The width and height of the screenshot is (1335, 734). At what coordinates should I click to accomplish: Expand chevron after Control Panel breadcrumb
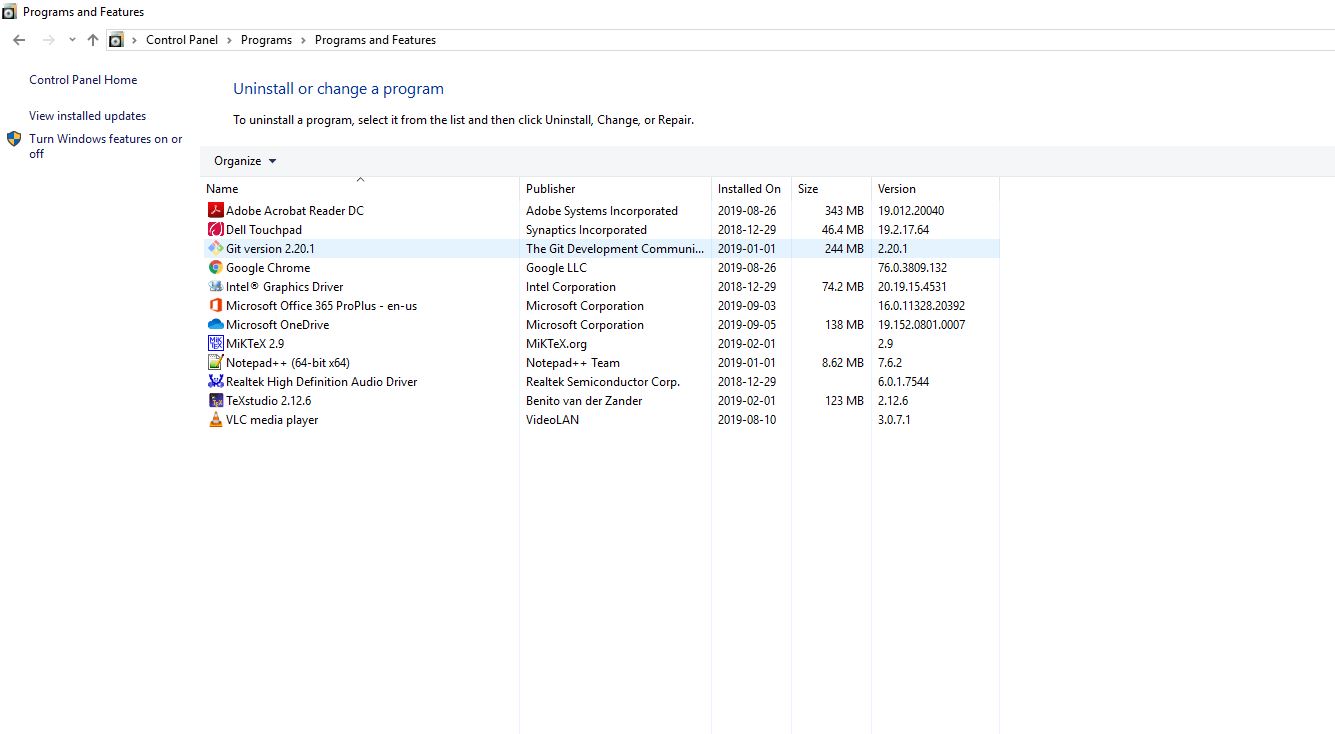click(229, 40)
